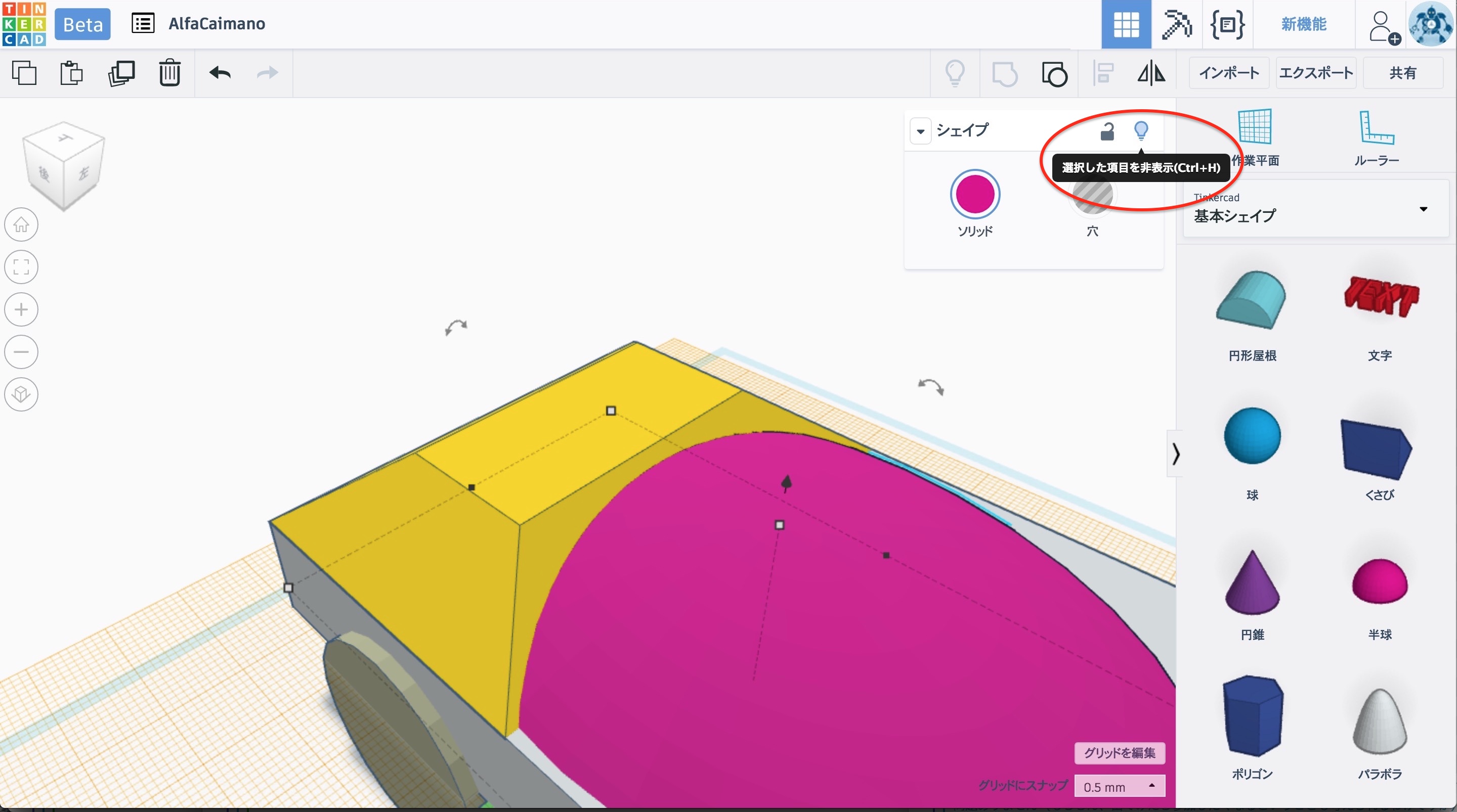
Task: Click the Copy icon in toolbar
Action: (x=24, y=73)
